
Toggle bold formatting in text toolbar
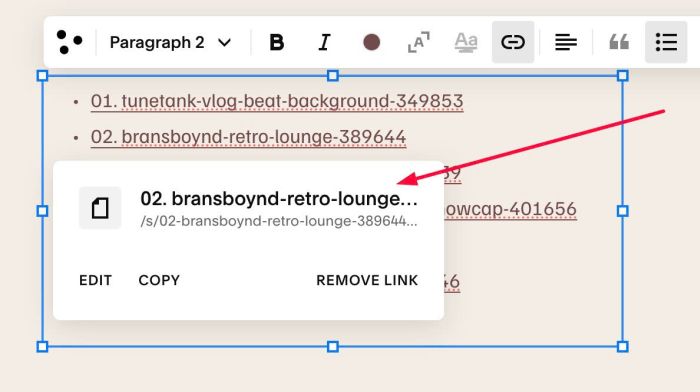[276, 42]
